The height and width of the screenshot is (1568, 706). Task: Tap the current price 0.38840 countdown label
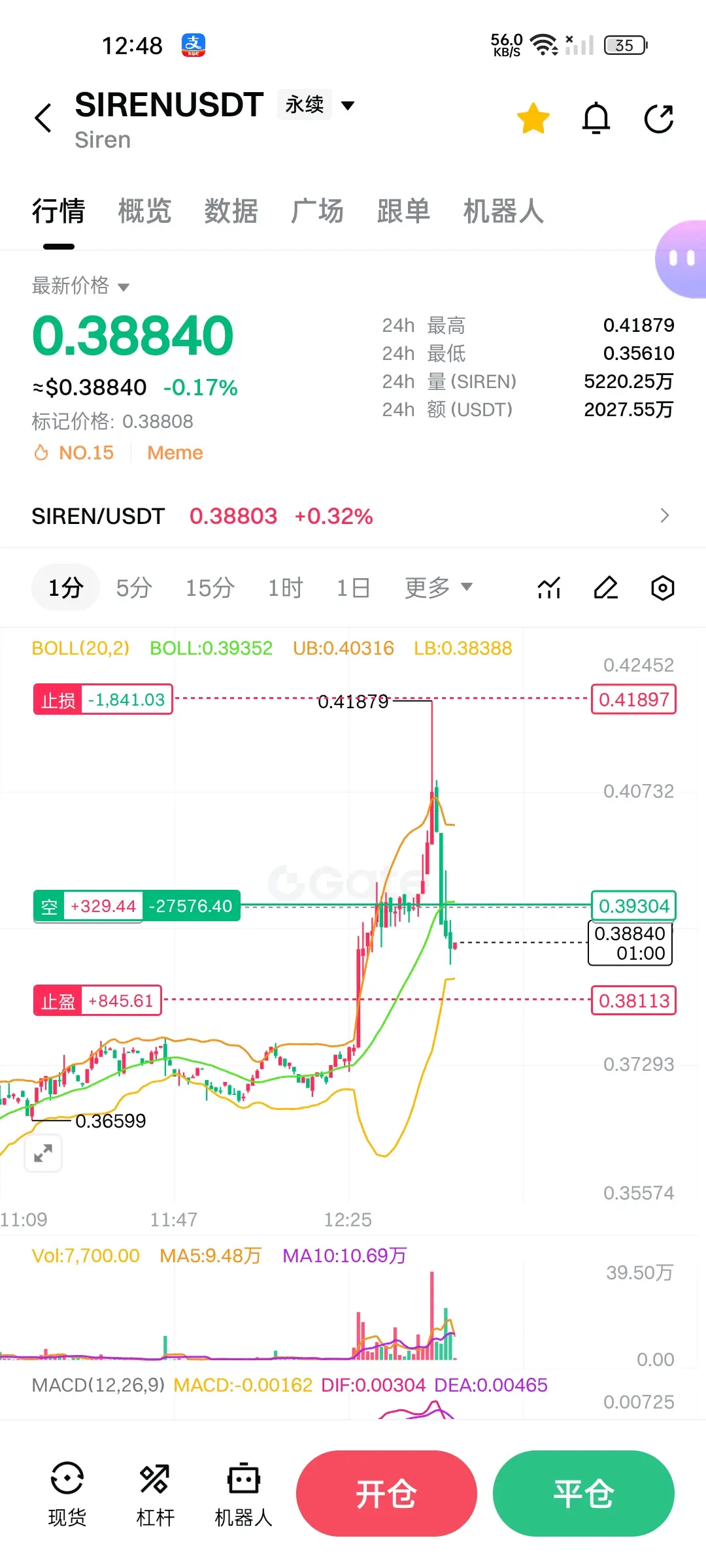click(630, 943)
